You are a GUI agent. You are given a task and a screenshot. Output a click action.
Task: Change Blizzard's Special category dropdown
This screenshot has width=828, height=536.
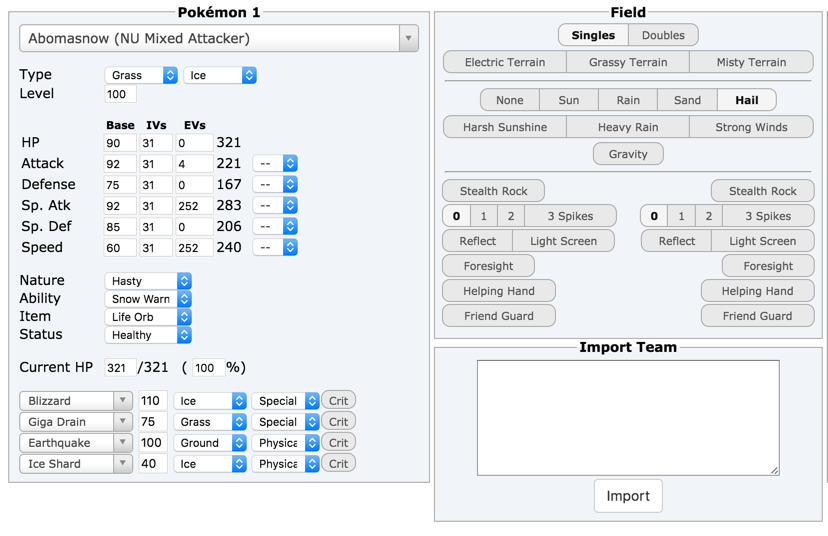(285, 401)
